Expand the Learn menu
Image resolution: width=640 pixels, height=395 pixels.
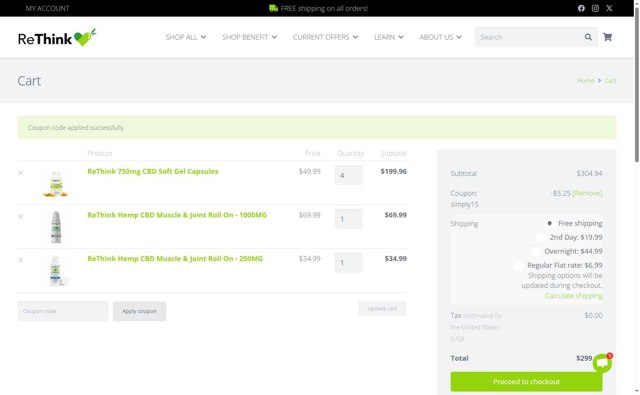(x=389, y=37)
